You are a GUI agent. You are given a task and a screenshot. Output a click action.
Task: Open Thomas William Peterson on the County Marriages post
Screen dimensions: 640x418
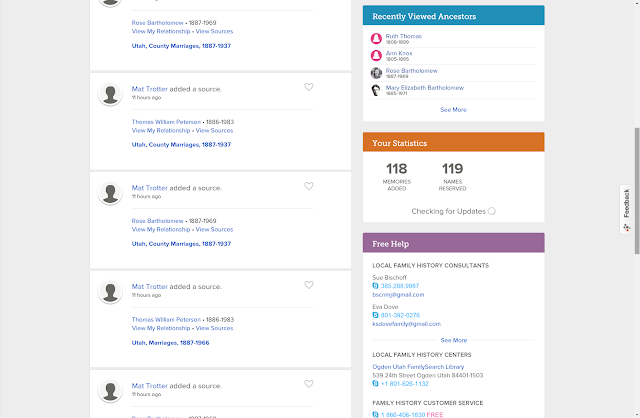tap(166, 122)
